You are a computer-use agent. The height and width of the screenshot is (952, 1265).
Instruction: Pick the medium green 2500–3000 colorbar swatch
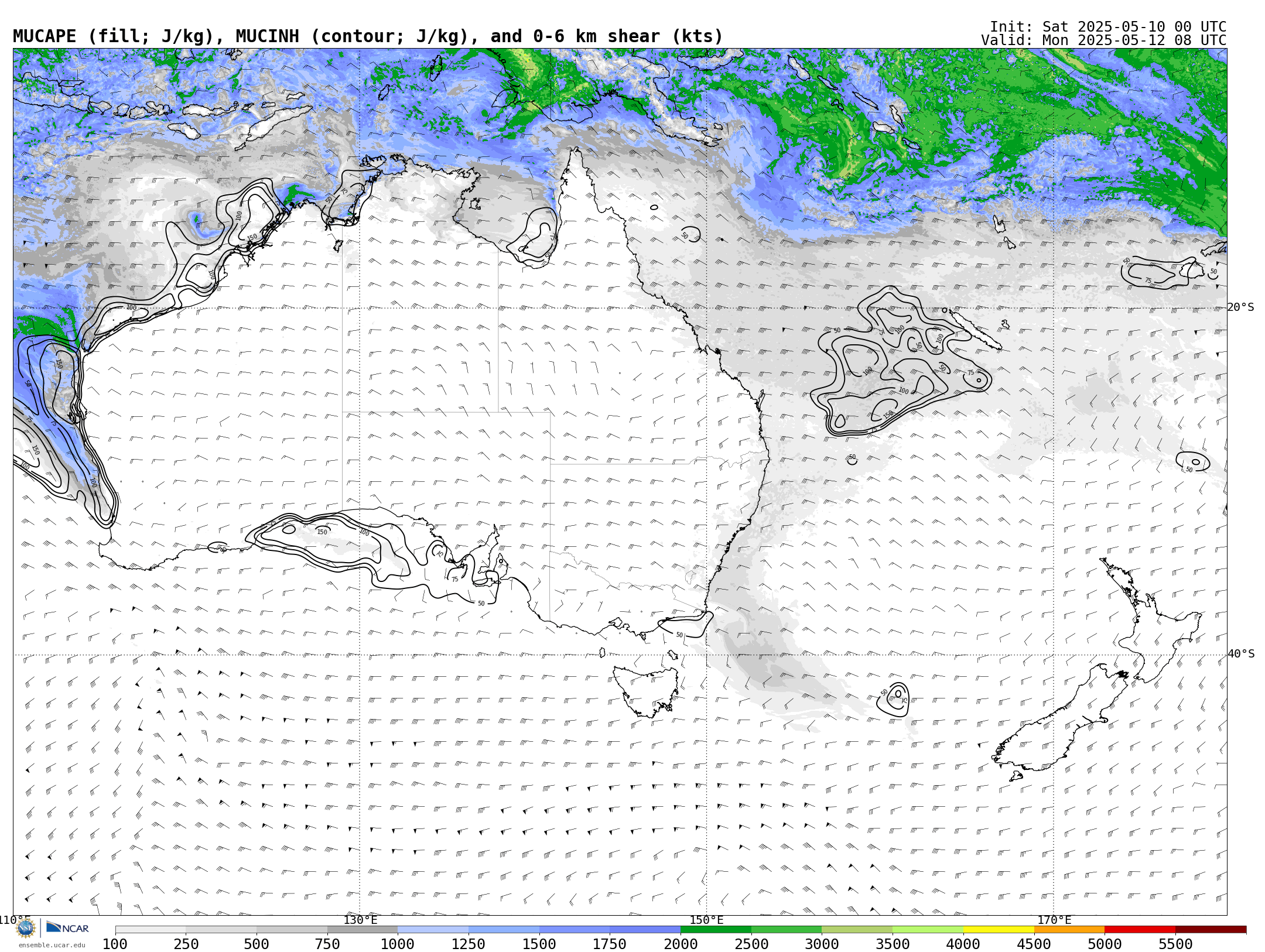click(787, 930)
